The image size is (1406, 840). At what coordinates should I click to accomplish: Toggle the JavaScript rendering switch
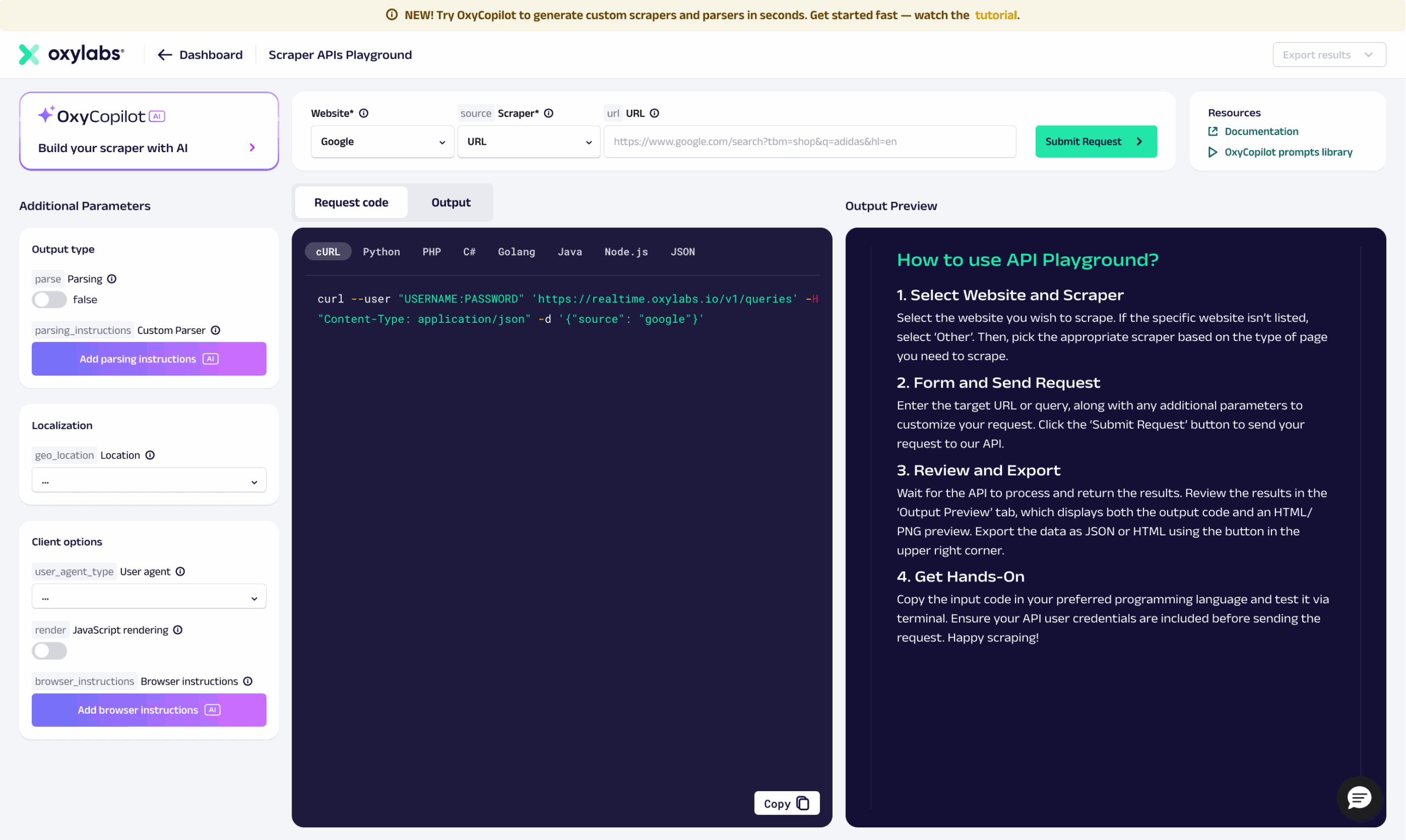pos(49,651)
